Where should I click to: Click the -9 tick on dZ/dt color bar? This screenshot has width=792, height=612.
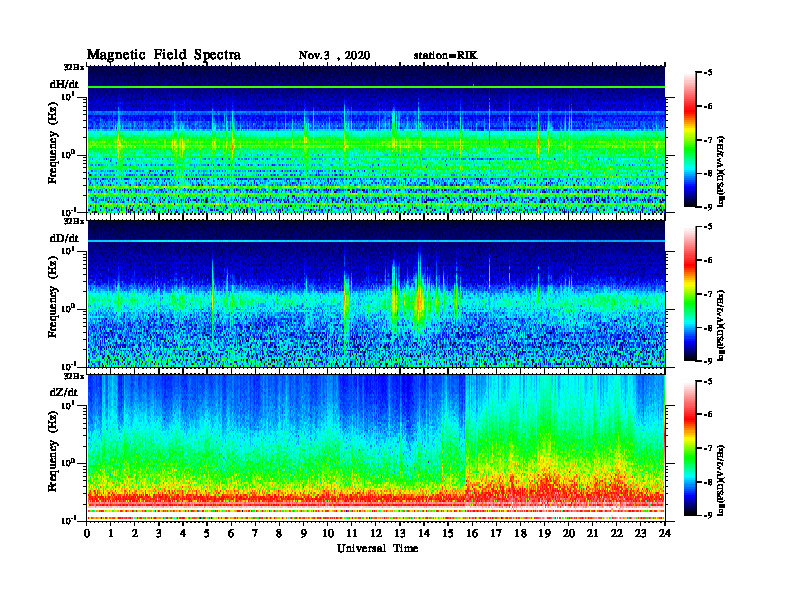(x=708, y=515)
